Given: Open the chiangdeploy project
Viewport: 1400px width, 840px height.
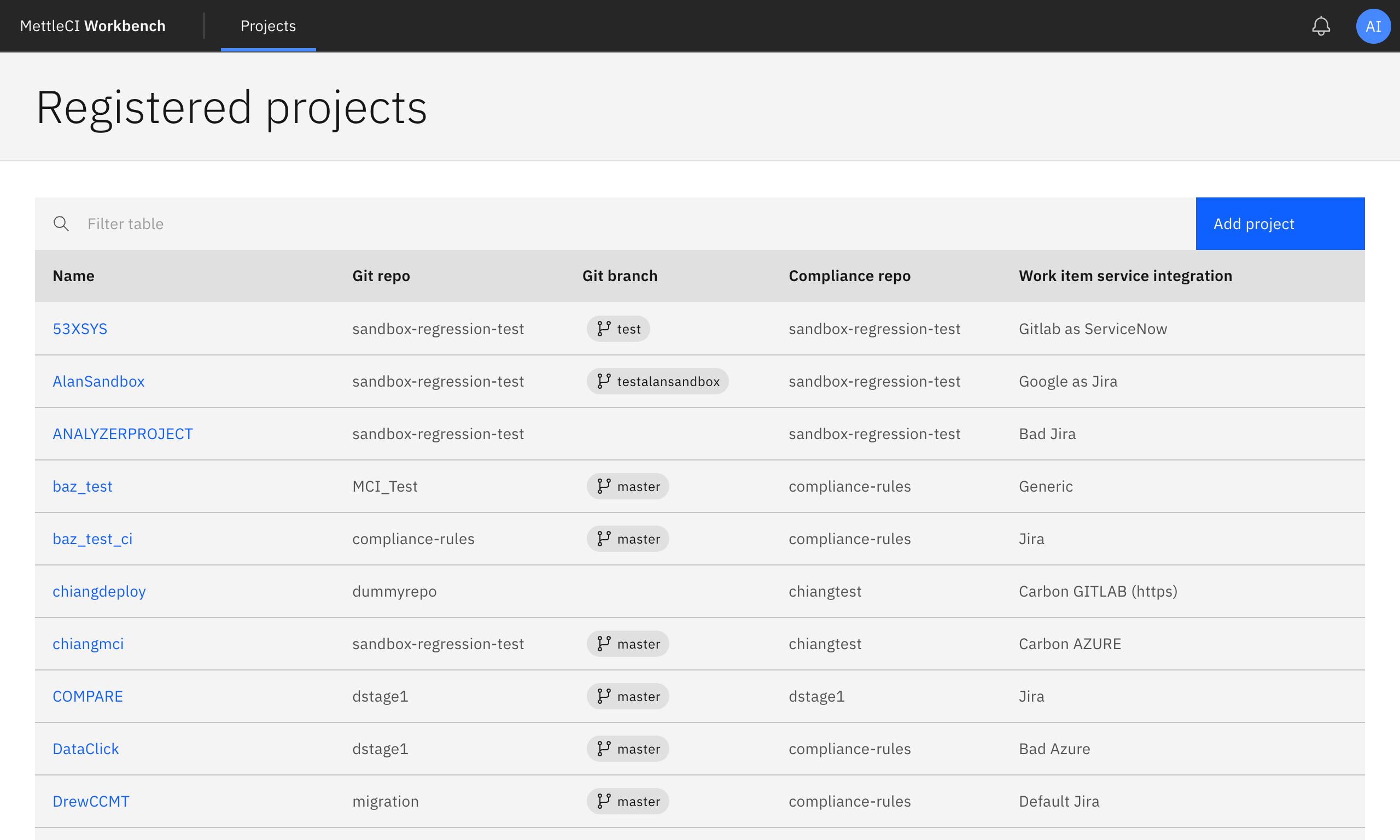Looking at the screenshot, I should click(99, 591).
